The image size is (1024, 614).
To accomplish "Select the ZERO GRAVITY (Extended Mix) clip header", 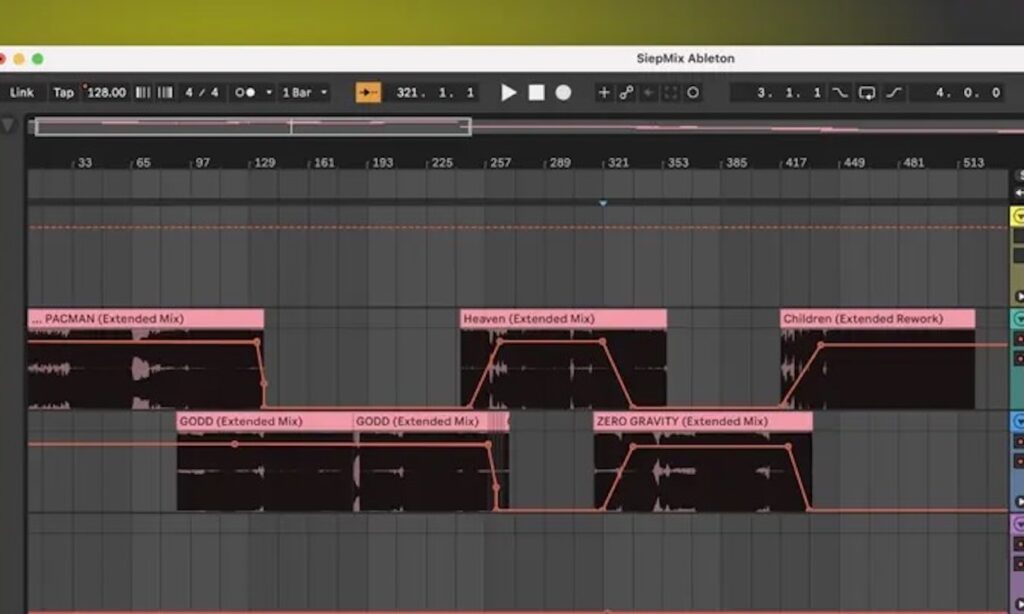I will (x=703, y=421).
